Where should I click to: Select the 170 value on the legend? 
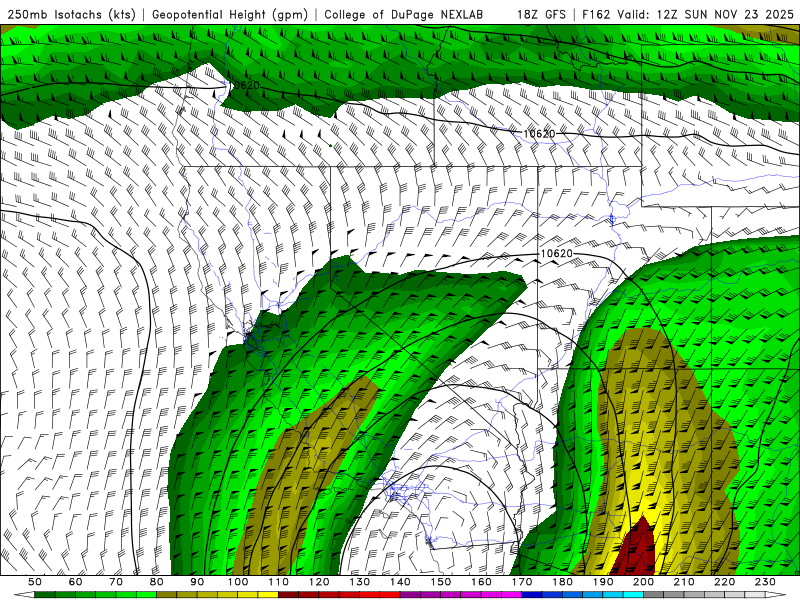[x=522, y=582]
